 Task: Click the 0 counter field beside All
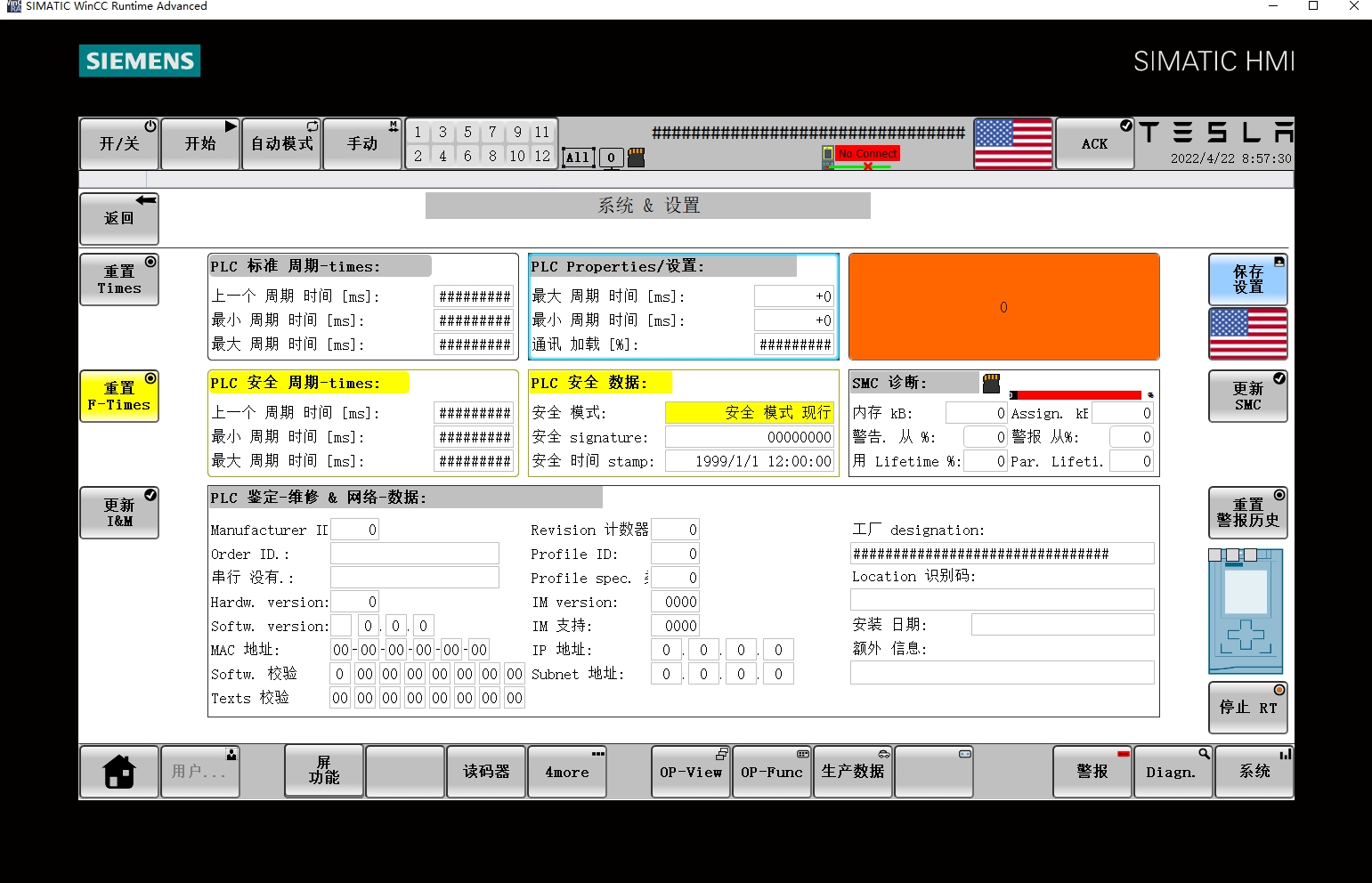(x=611, y=158)
